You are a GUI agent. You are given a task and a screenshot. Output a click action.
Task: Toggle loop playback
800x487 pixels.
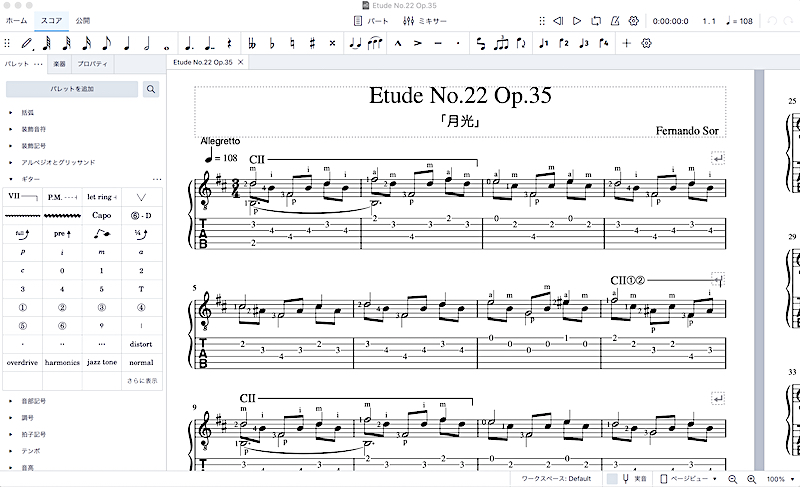coord(596,21)
